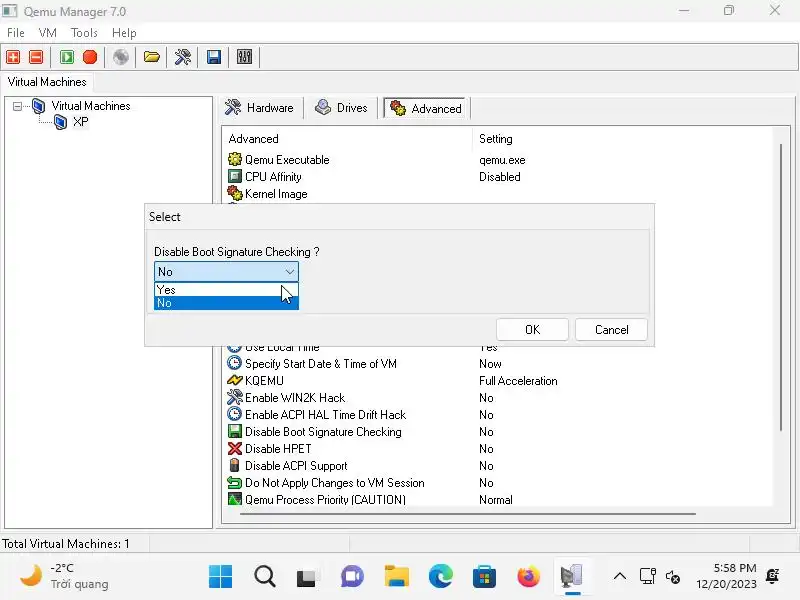Select the XP virtual machine icon in tree
The height and width of the screenshot is (600, 800).
61,122
